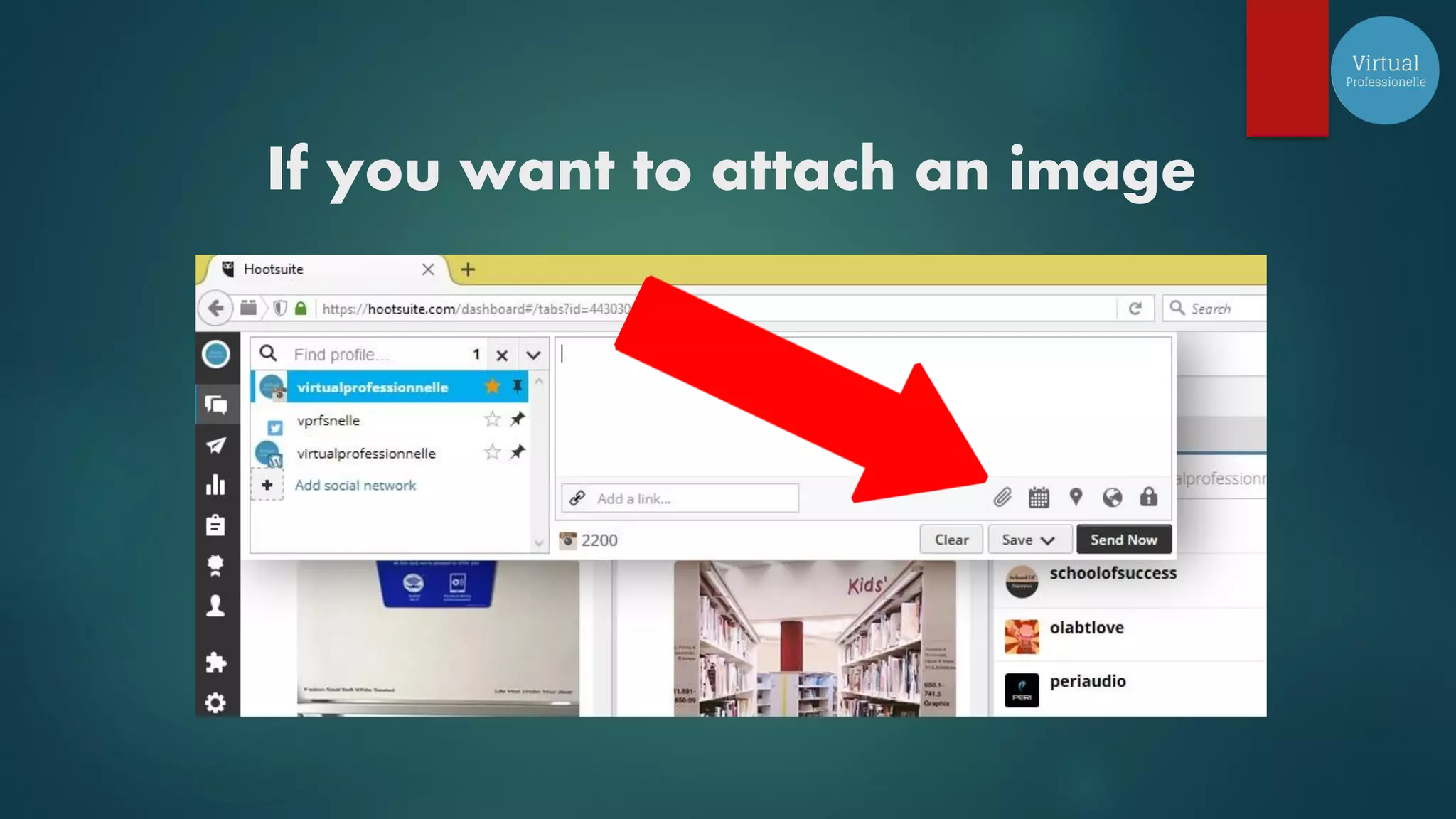
Task: Click the link icon beside Add a link
Action: coord(577,498)
